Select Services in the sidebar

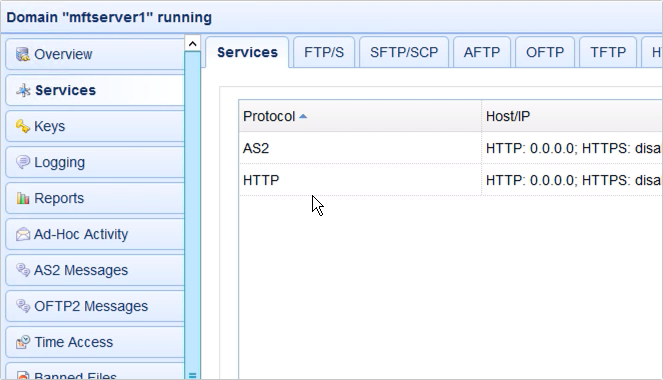pos(95,90)
